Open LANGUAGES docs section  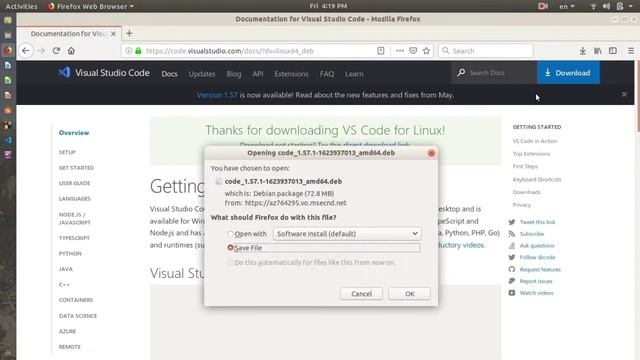(75, 199)
